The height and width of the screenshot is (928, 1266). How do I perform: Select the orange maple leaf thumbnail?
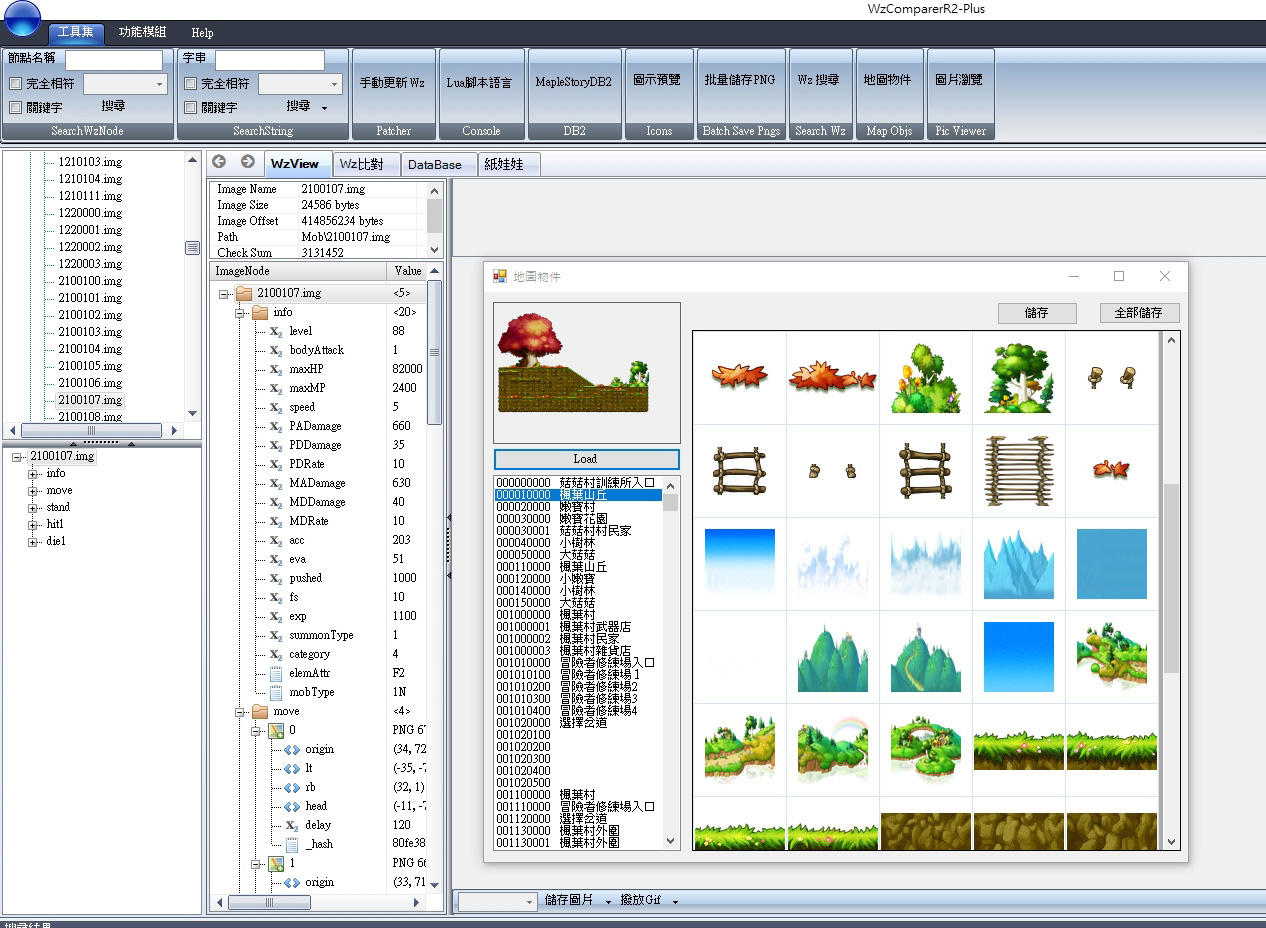[x=739, y=376]
